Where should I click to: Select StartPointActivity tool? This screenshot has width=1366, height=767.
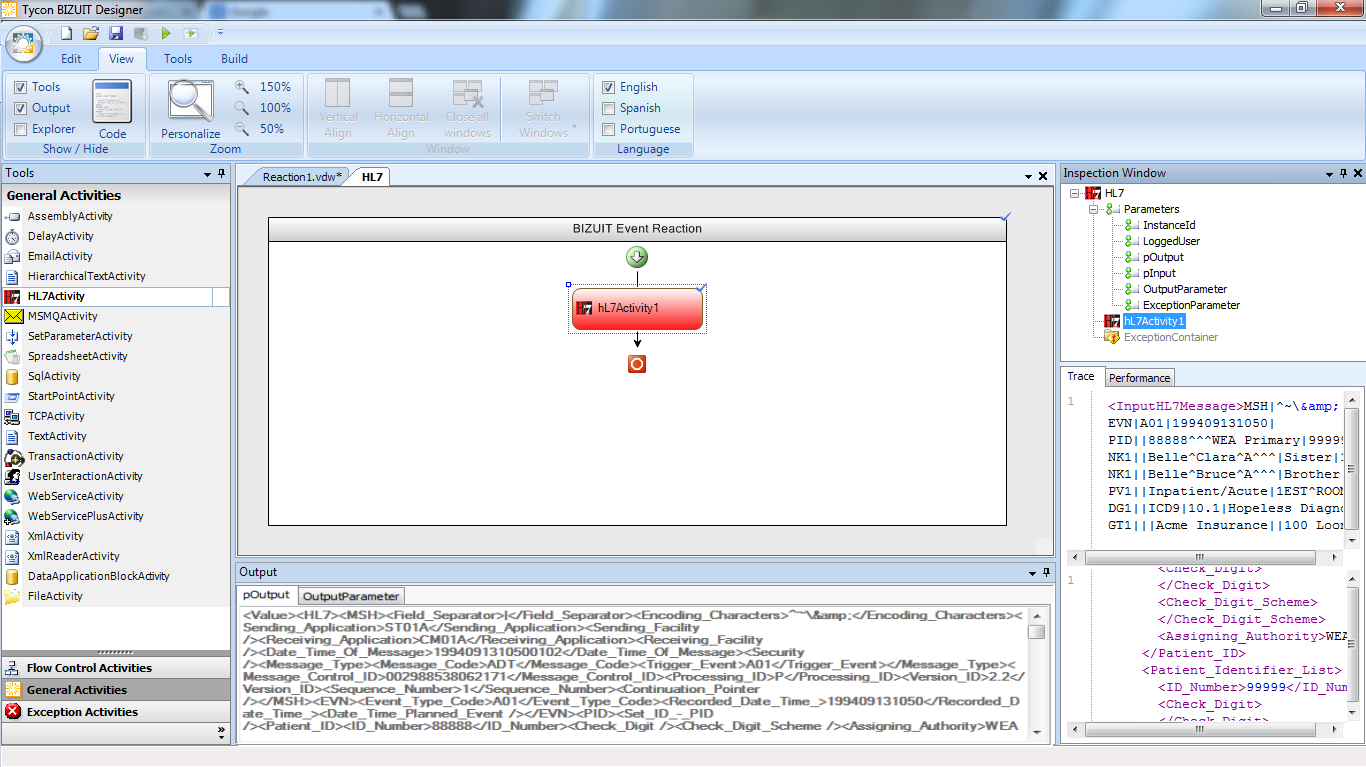[71, 396]
